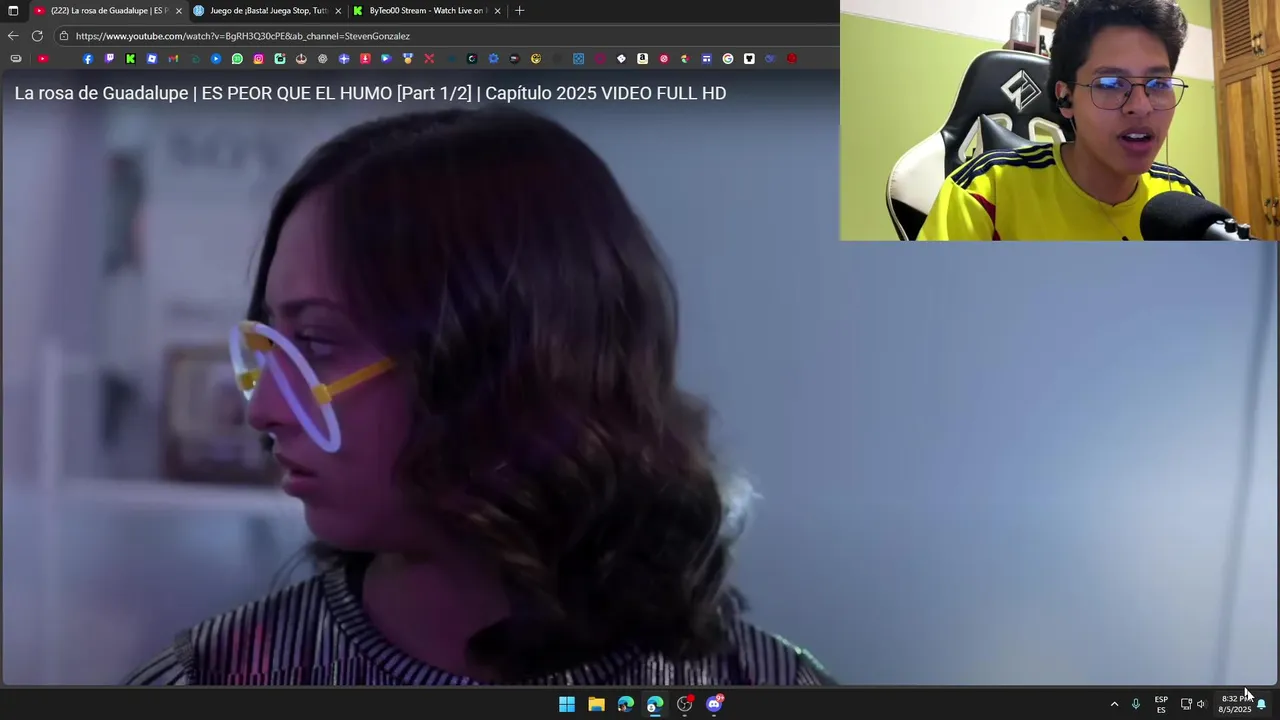View site information lock icon
Viewport: 1280px width, 720px height.
coord(64,36)
